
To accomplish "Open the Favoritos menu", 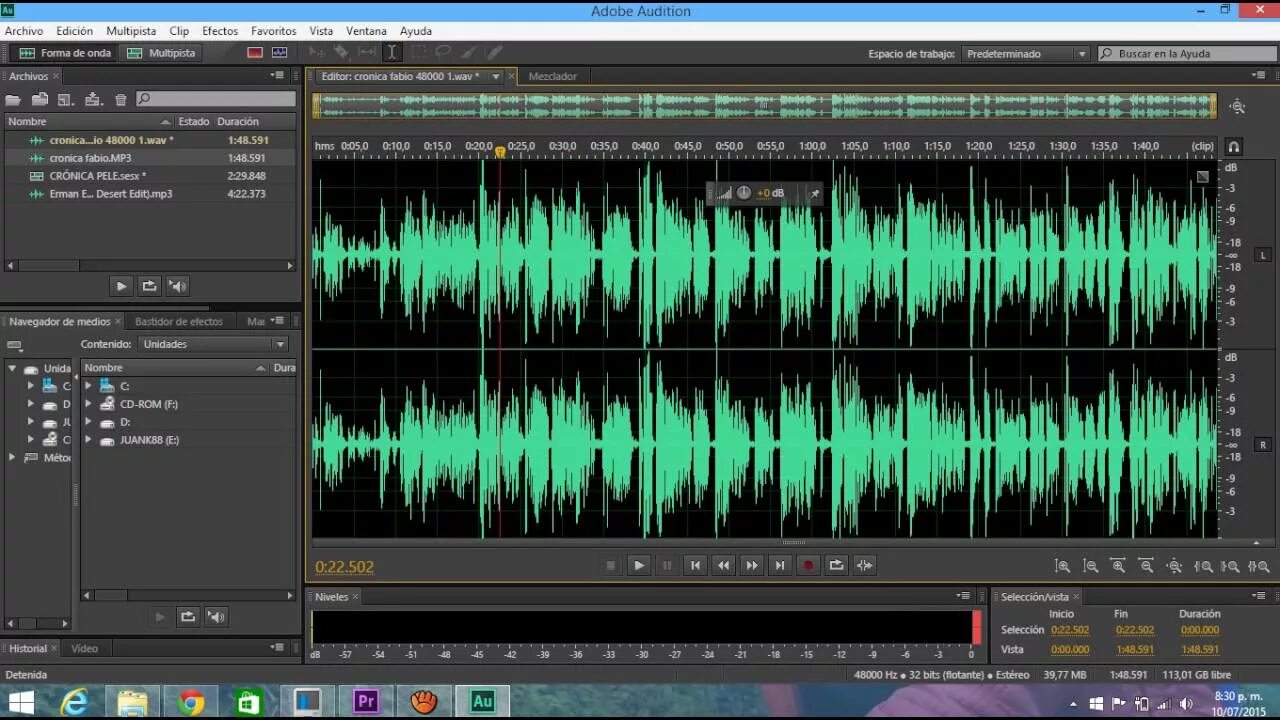I will (x=274, y=31).
